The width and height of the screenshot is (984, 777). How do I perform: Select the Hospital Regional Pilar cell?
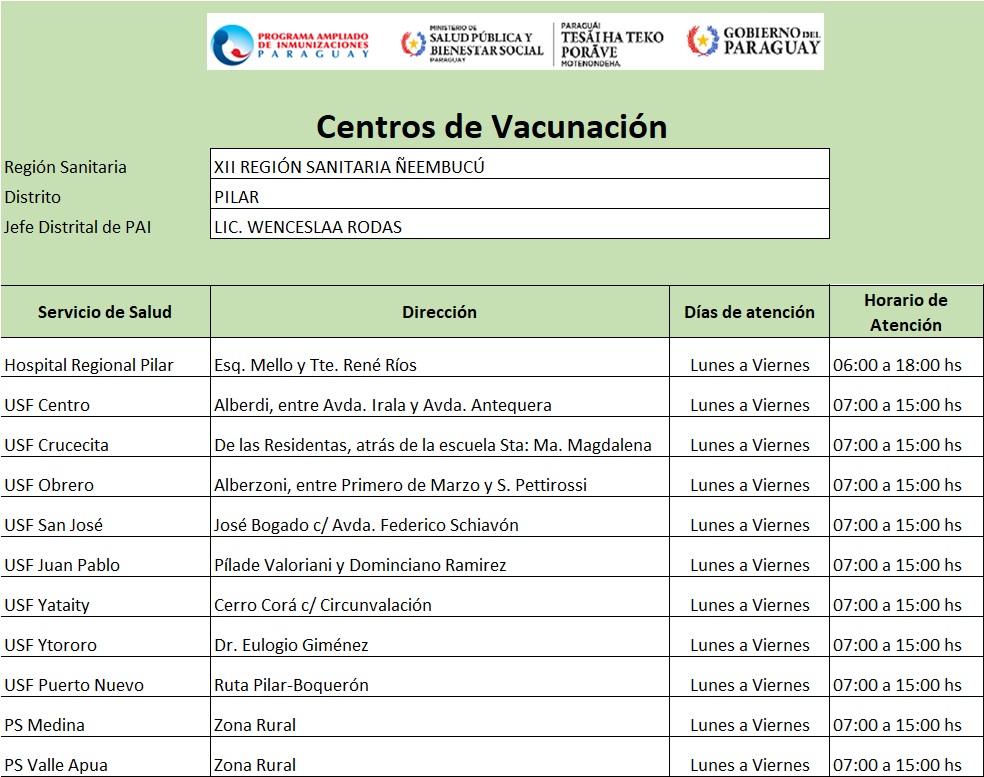89,365
